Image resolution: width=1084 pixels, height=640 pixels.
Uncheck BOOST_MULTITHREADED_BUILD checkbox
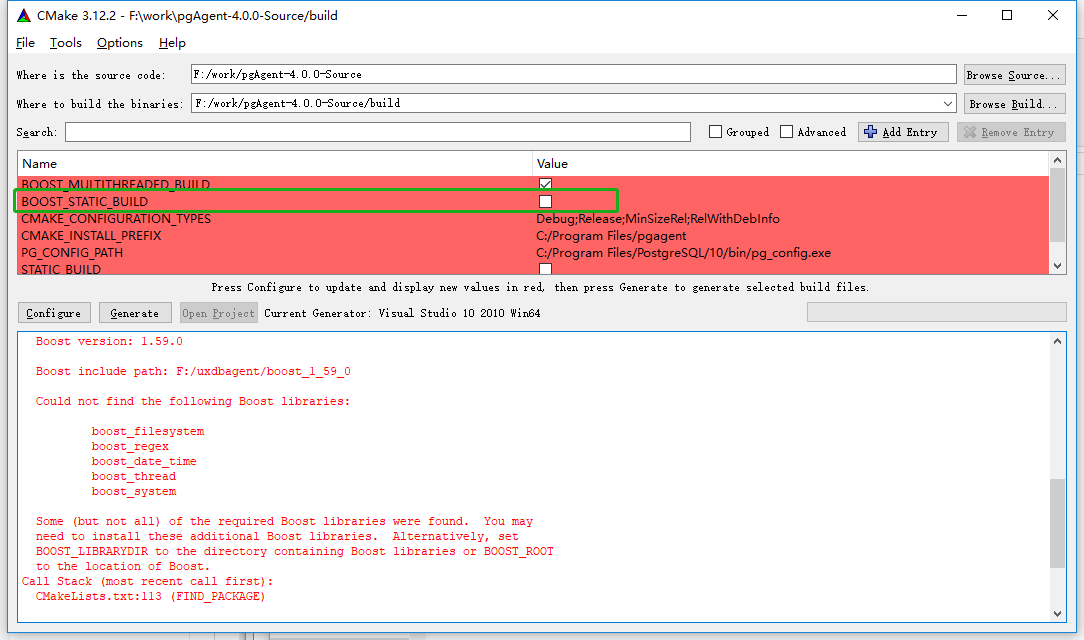click(545, 184)
